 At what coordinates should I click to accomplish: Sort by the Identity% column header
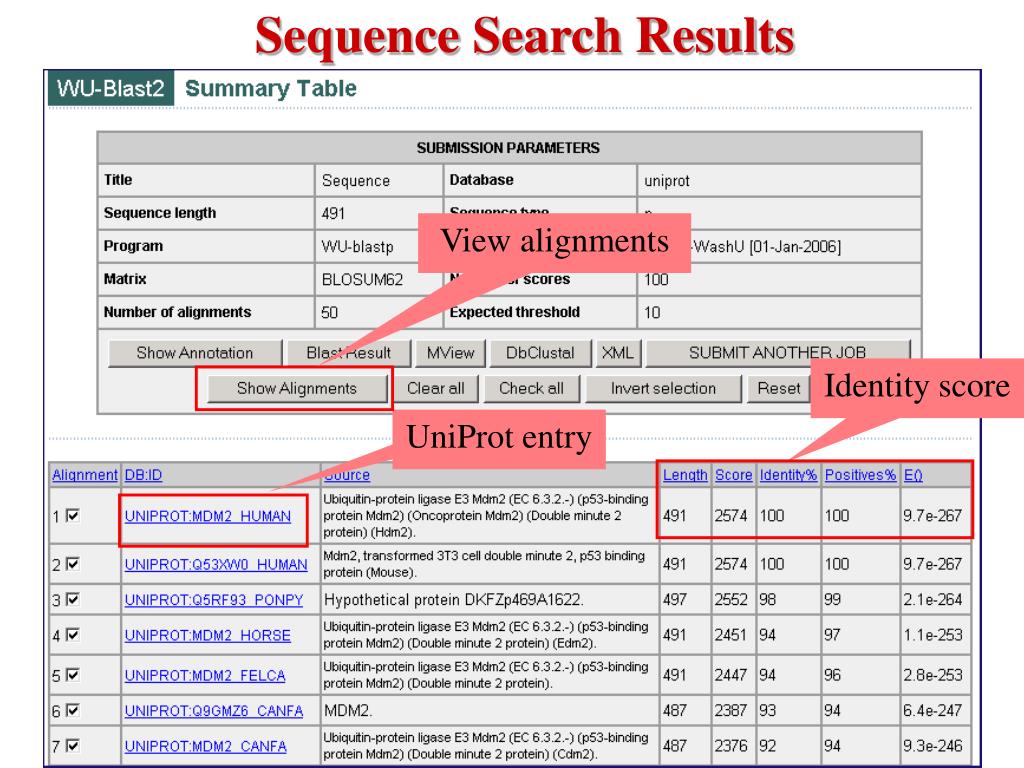[x=788, y=475]
